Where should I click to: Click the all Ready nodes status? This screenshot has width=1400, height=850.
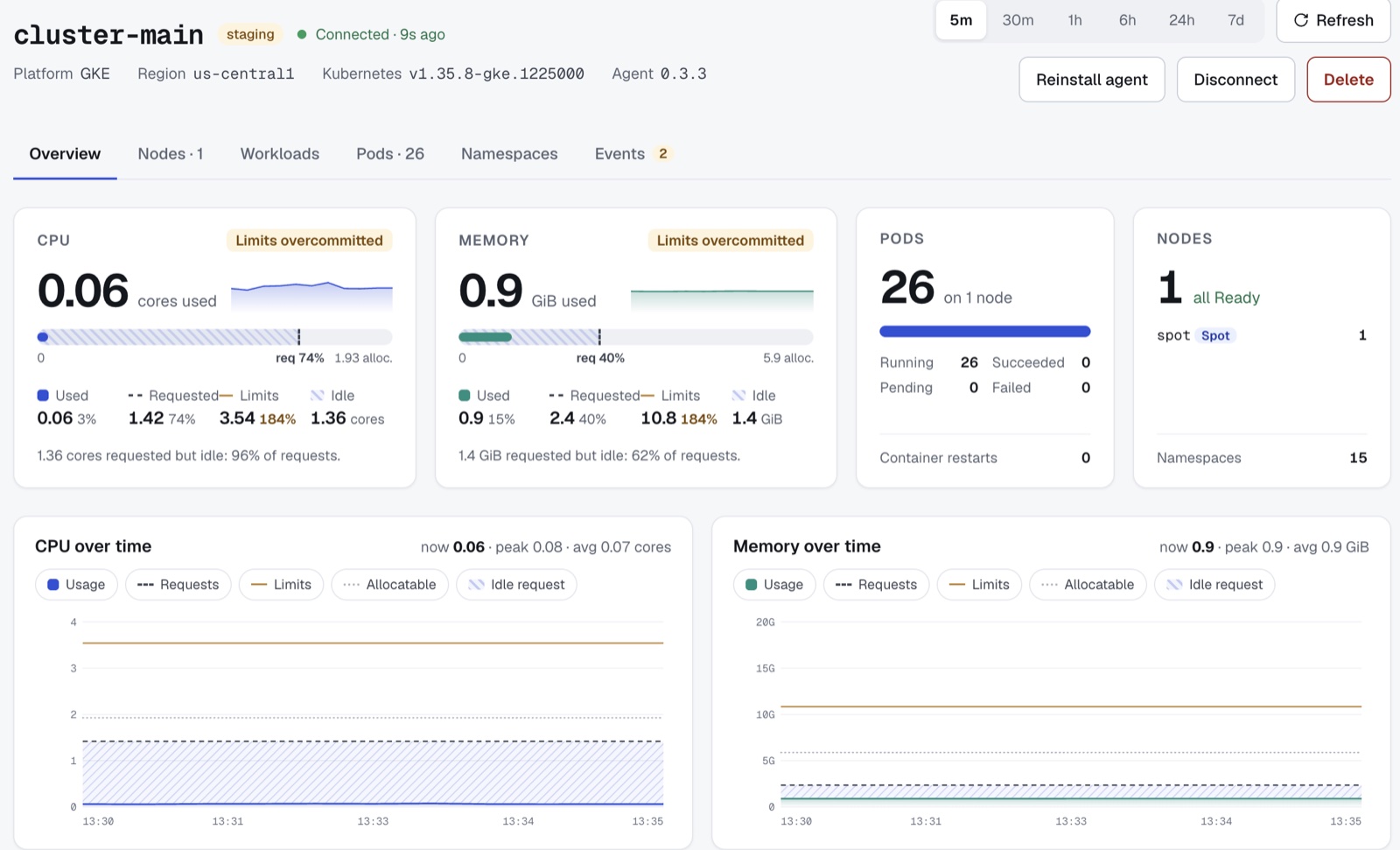coord(1226,299)
